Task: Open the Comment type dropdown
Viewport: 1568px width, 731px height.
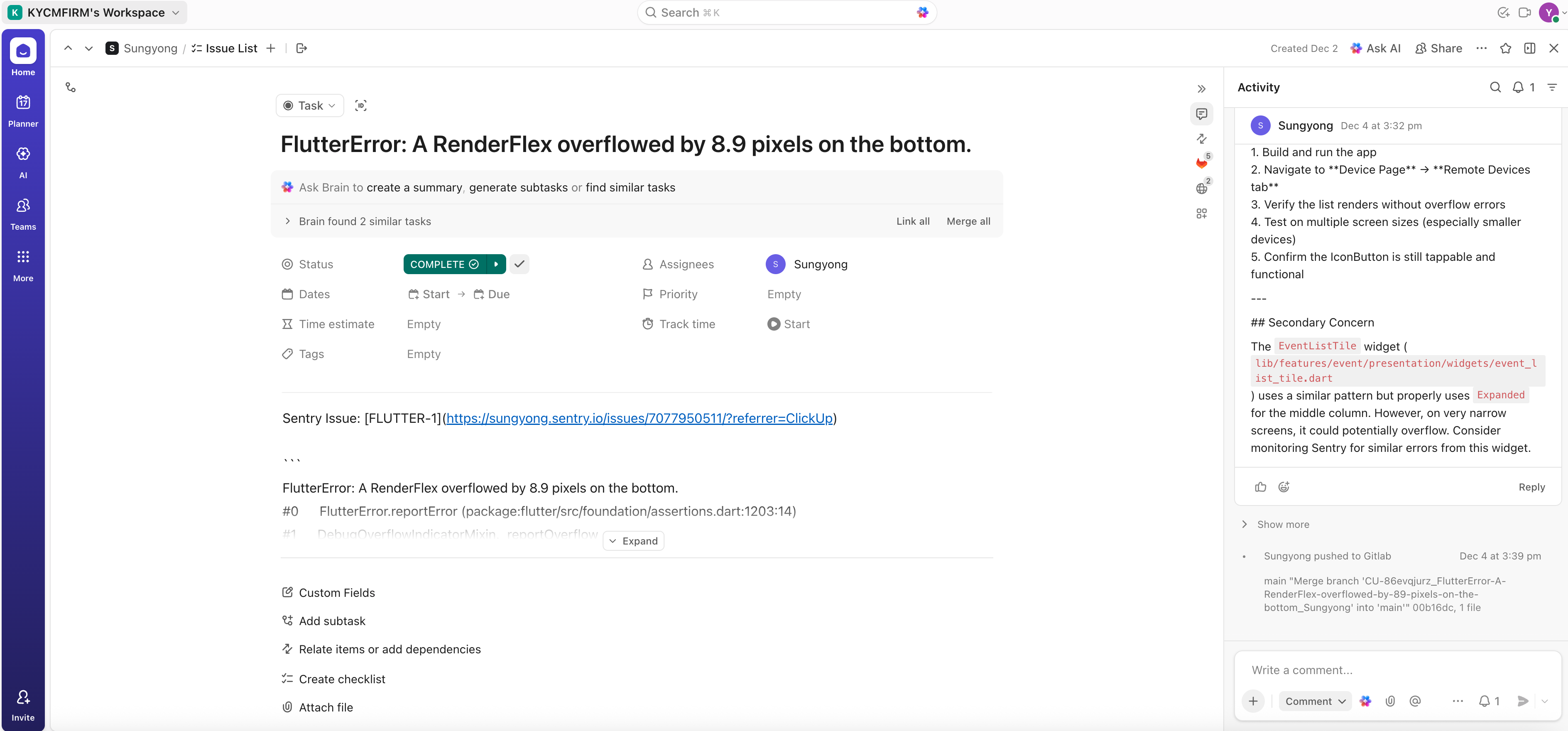Action: pos(1314,701)
